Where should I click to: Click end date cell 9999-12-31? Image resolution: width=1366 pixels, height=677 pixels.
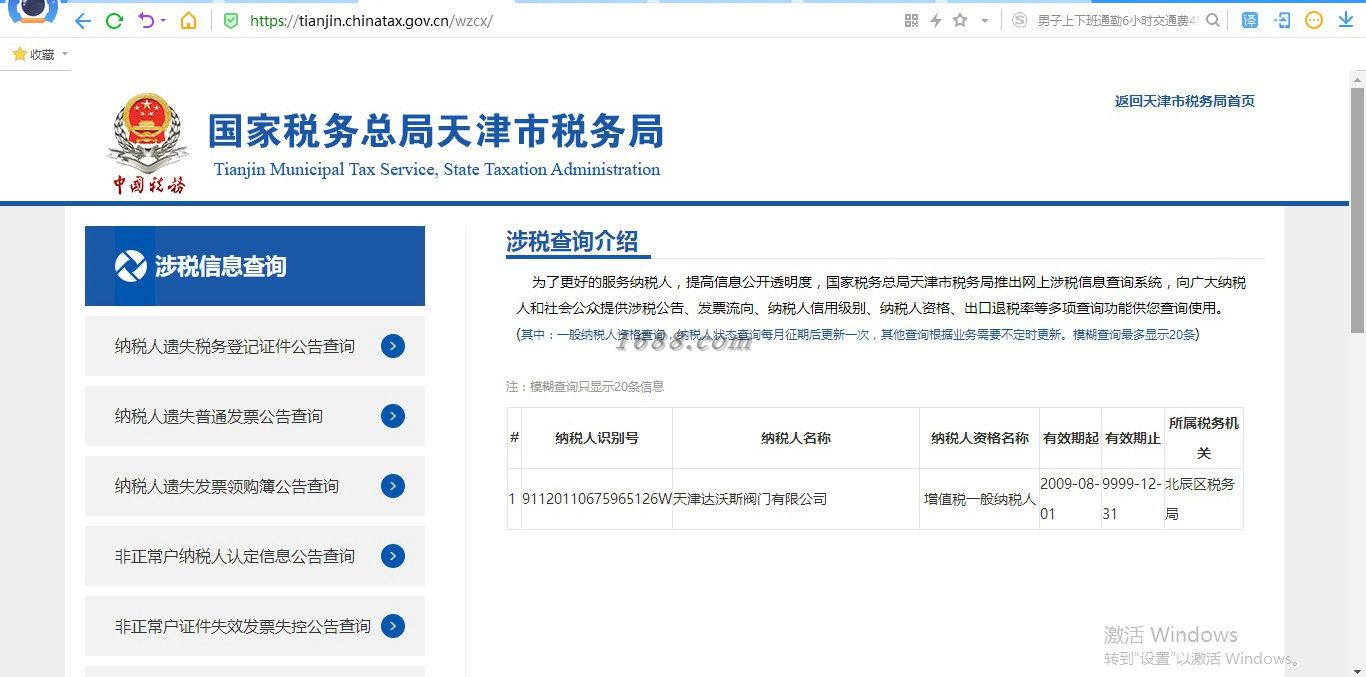pos(1132,498)
